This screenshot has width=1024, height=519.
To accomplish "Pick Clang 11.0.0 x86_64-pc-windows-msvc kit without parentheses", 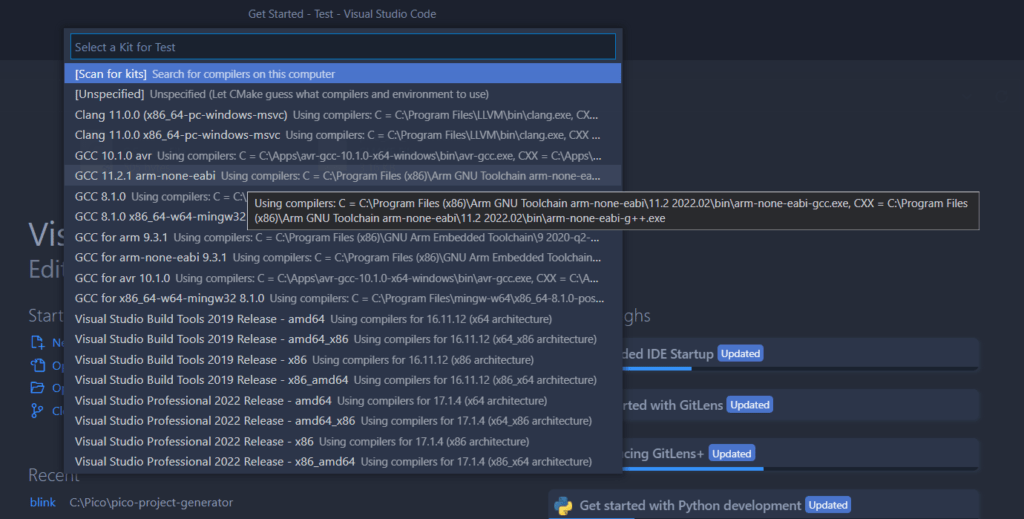I will coord(342,135).
